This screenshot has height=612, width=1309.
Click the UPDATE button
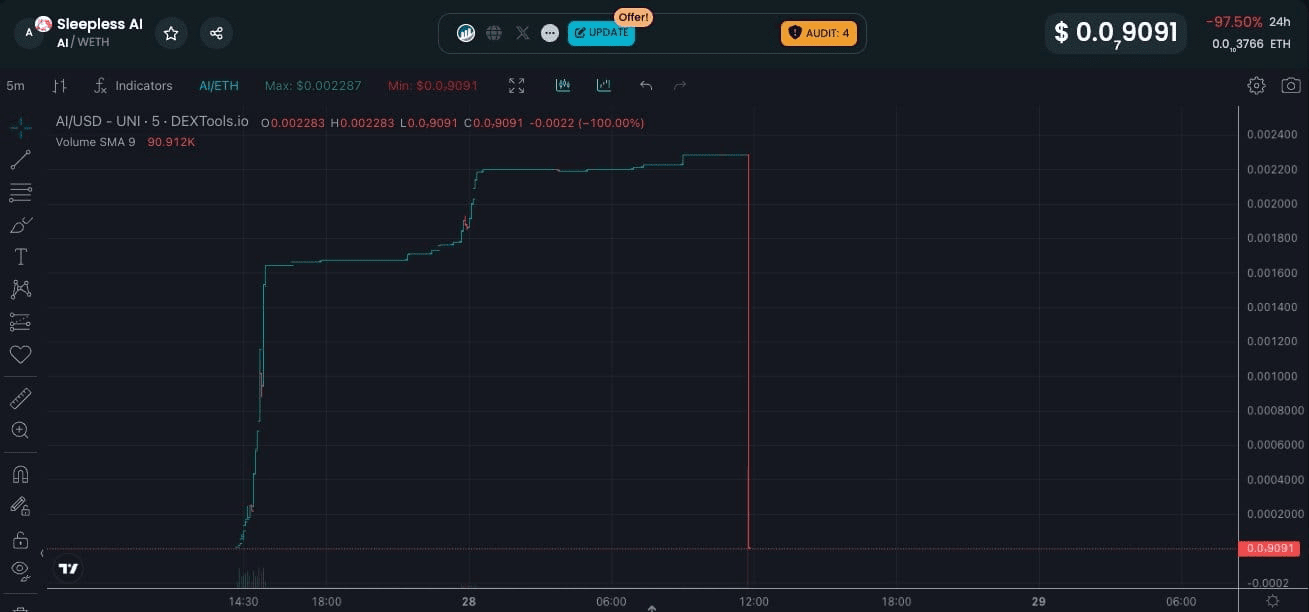601,33
